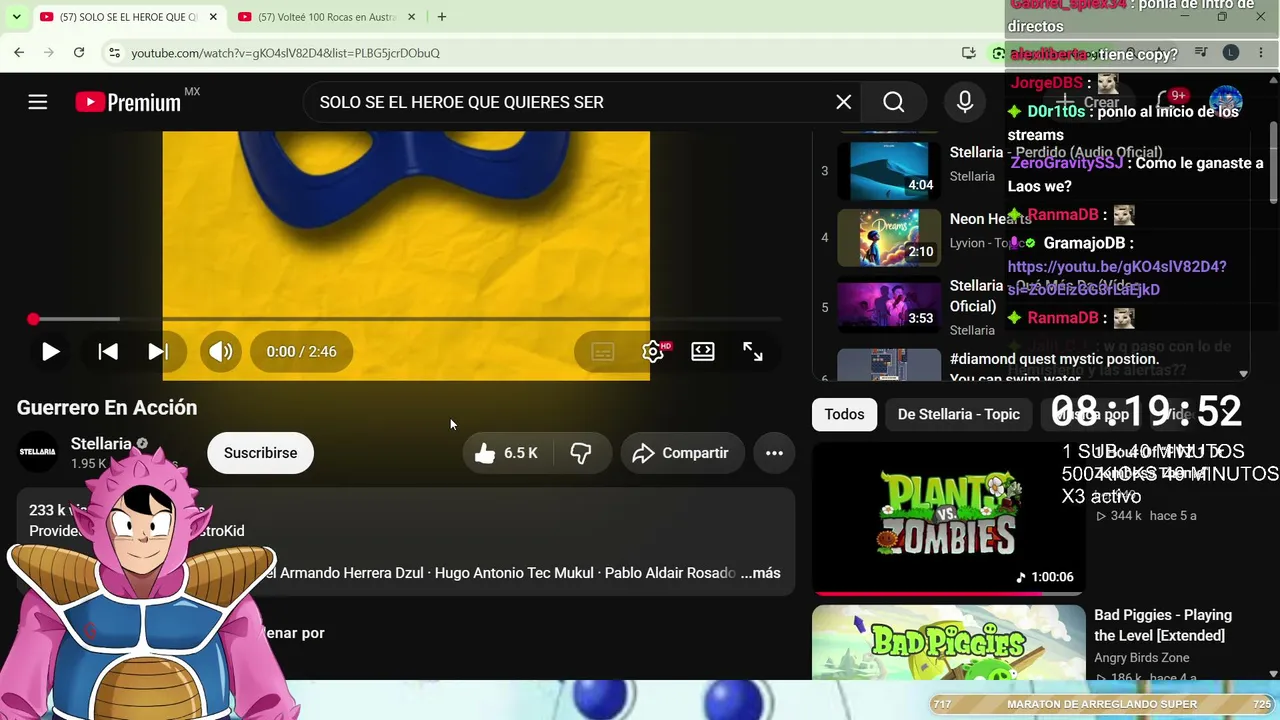The height and width of the screenshot is (720, 1280).
Task: Close the Volteé 100 Rocas browser tab
Action: [x=412, y=17]
